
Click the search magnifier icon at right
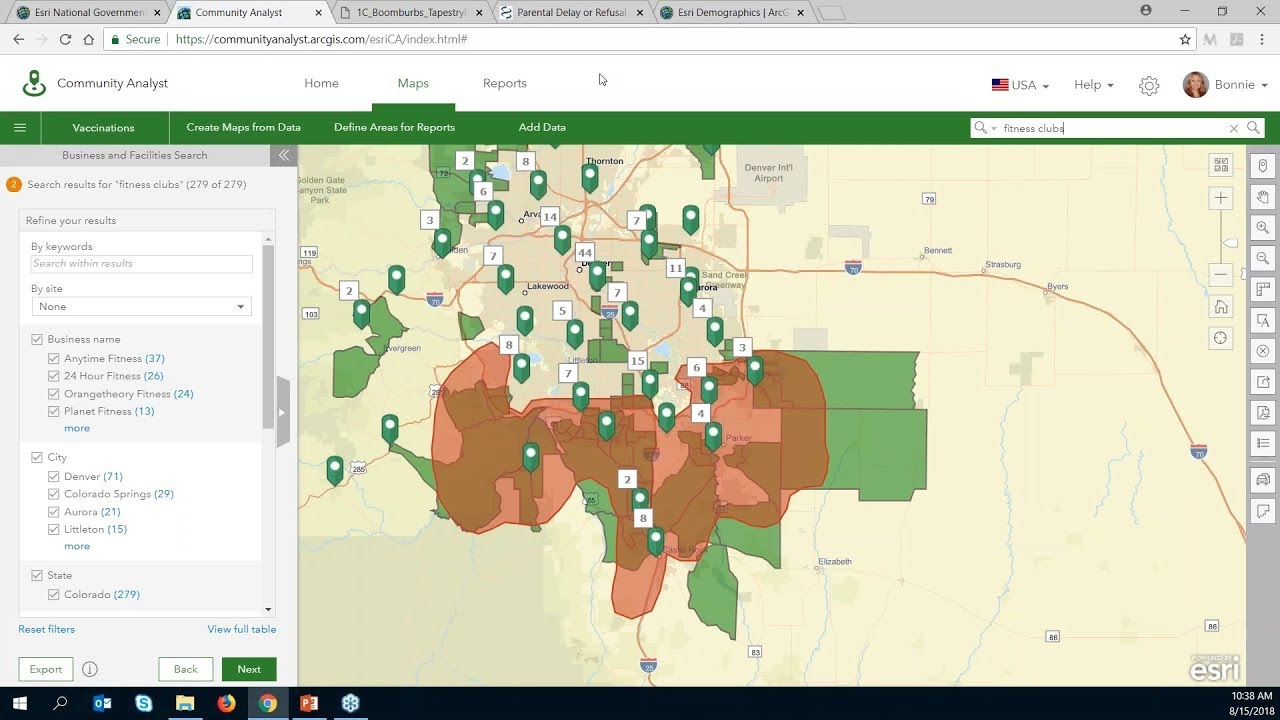point(1253,128)
